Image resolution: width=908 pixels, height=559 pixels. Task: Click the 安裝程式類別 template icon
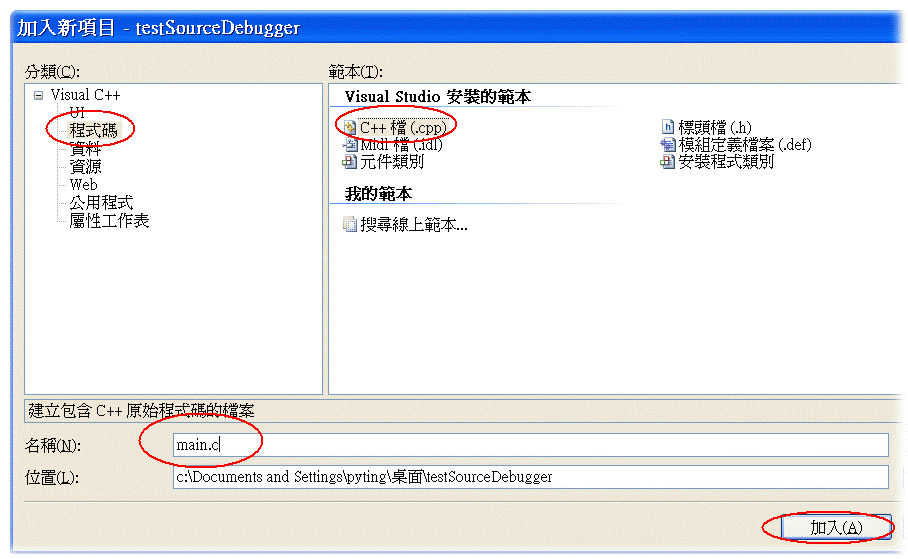[668, 162]
